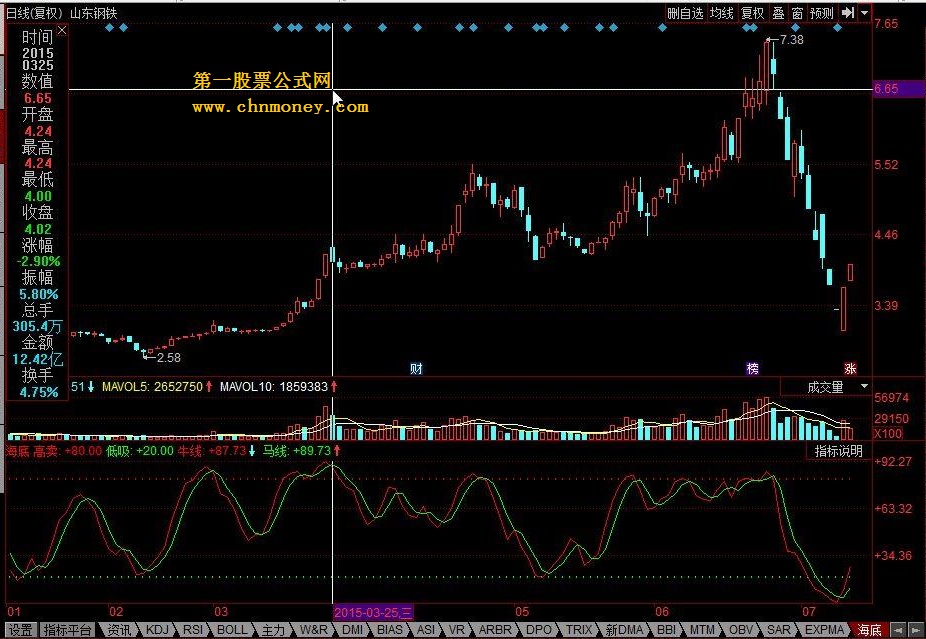Select the red 海底 indicator tab
This screenshot has height=639, width=926.
coord(869,630)
